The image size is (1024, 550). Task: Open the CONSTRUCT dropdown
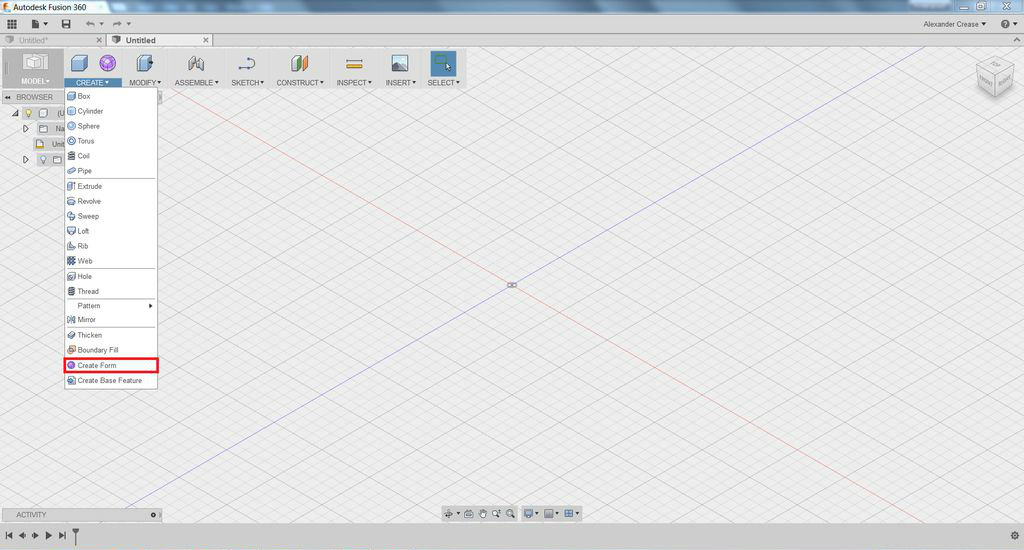pos(300,83)
